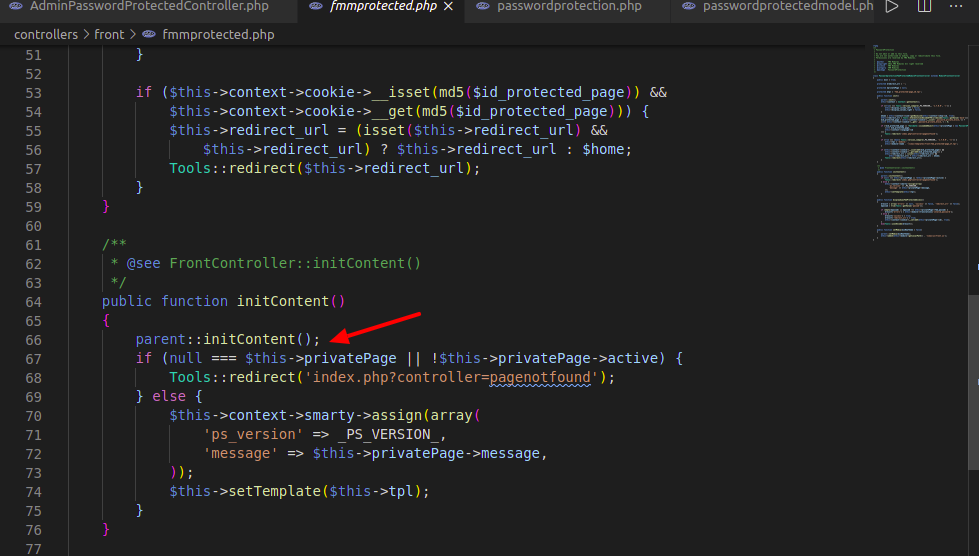979x556 pixels.
Task: Click @see FrontController::initContent() comment
Action: [x=273, y=263]
